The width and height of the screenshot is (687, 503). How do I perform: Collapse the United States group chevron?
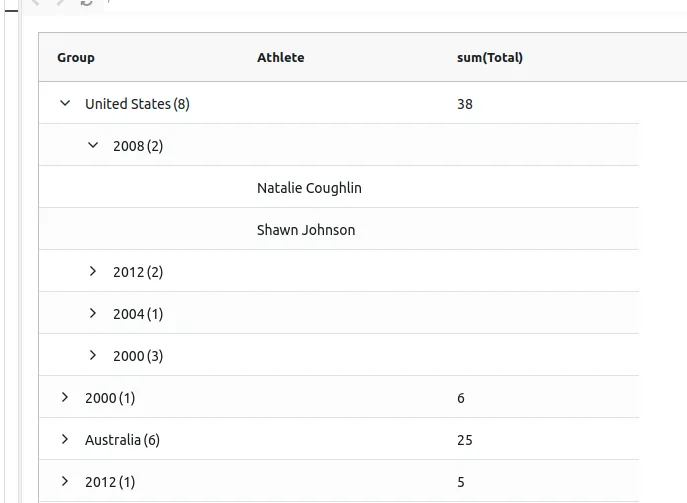tap(65, 103)
